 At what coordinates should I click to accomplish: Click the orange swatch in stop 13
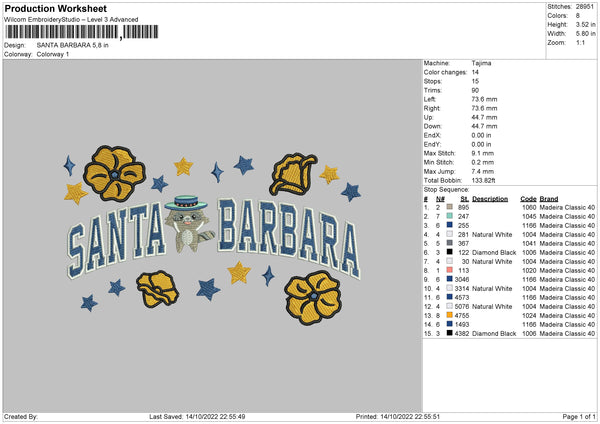pyautogui.click(x=450, y=315)
